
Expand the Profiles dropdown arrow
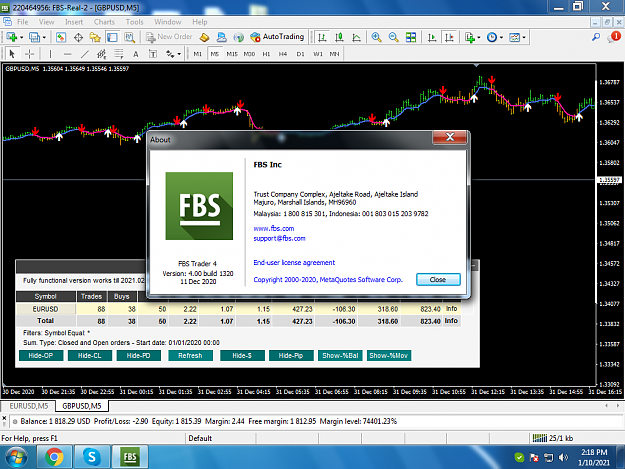click(44, 37)
